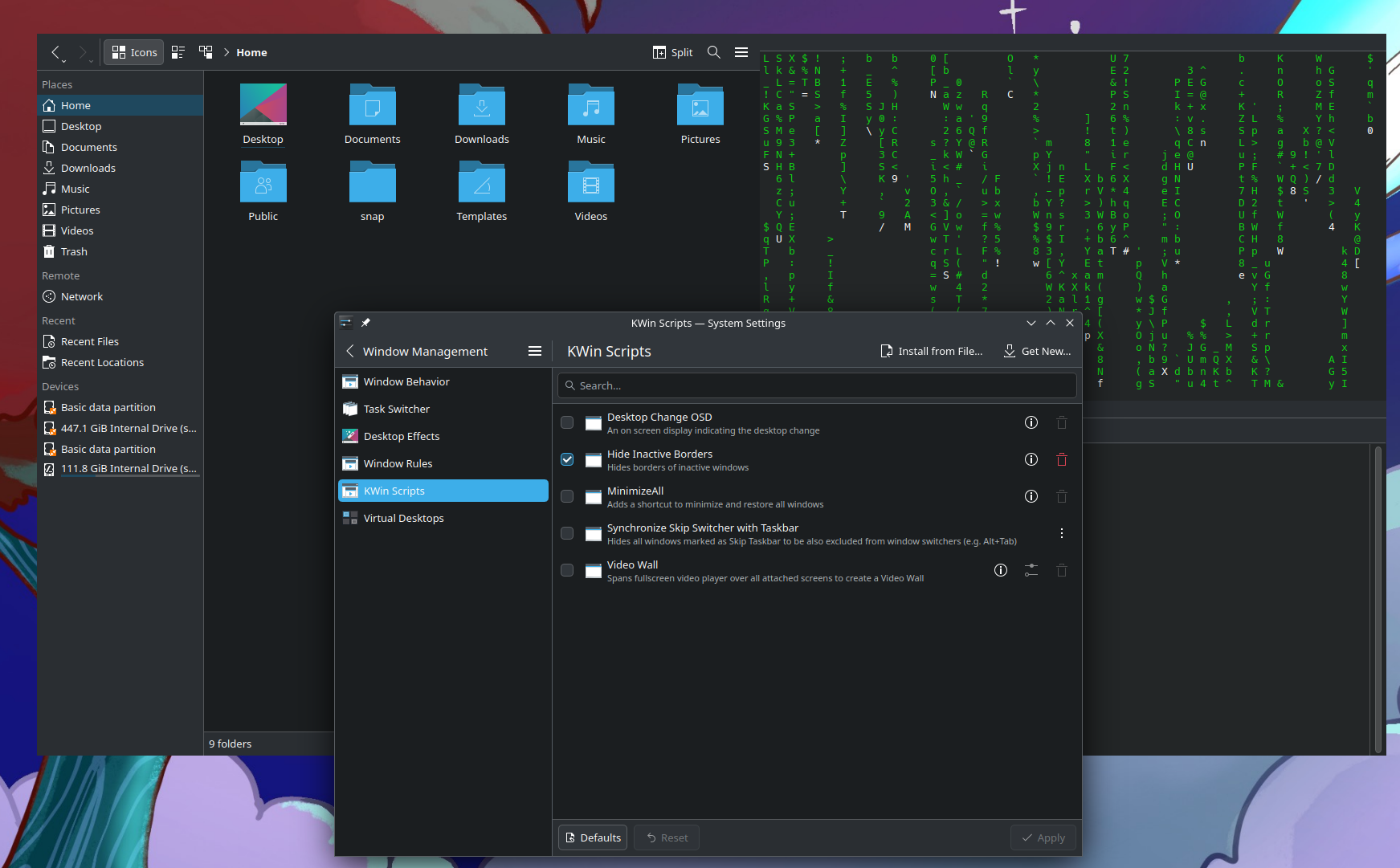Select the Videos folder icon in file view
1400x868 pixels.
[x=591, y=182]
